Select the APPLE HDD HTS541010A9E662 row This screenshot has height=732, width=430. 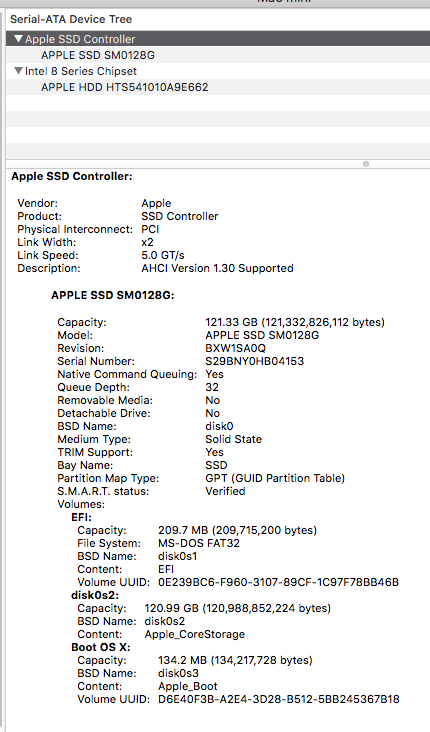pyautogui.click(x=218, y=87)
